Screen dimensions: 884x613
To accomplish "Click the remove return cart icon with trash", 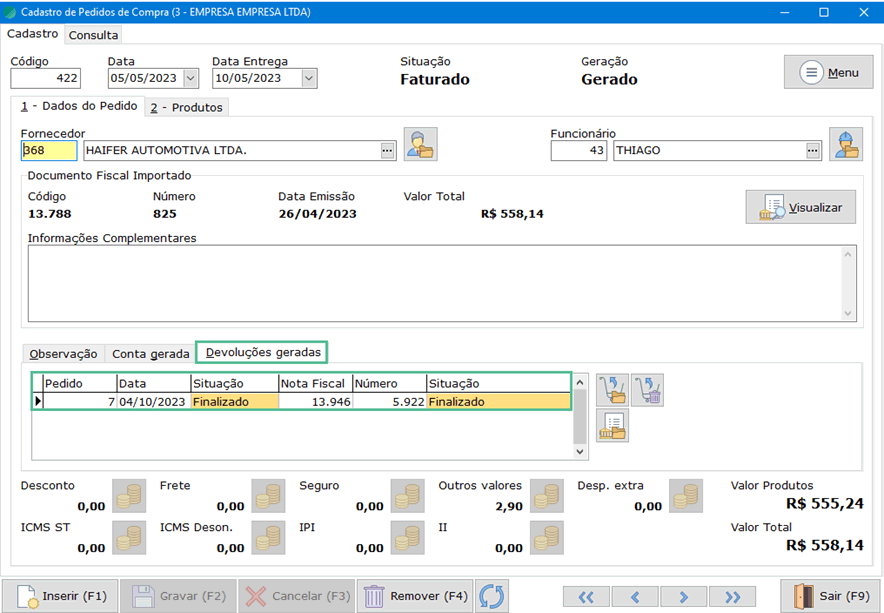I will click(647, 390).
